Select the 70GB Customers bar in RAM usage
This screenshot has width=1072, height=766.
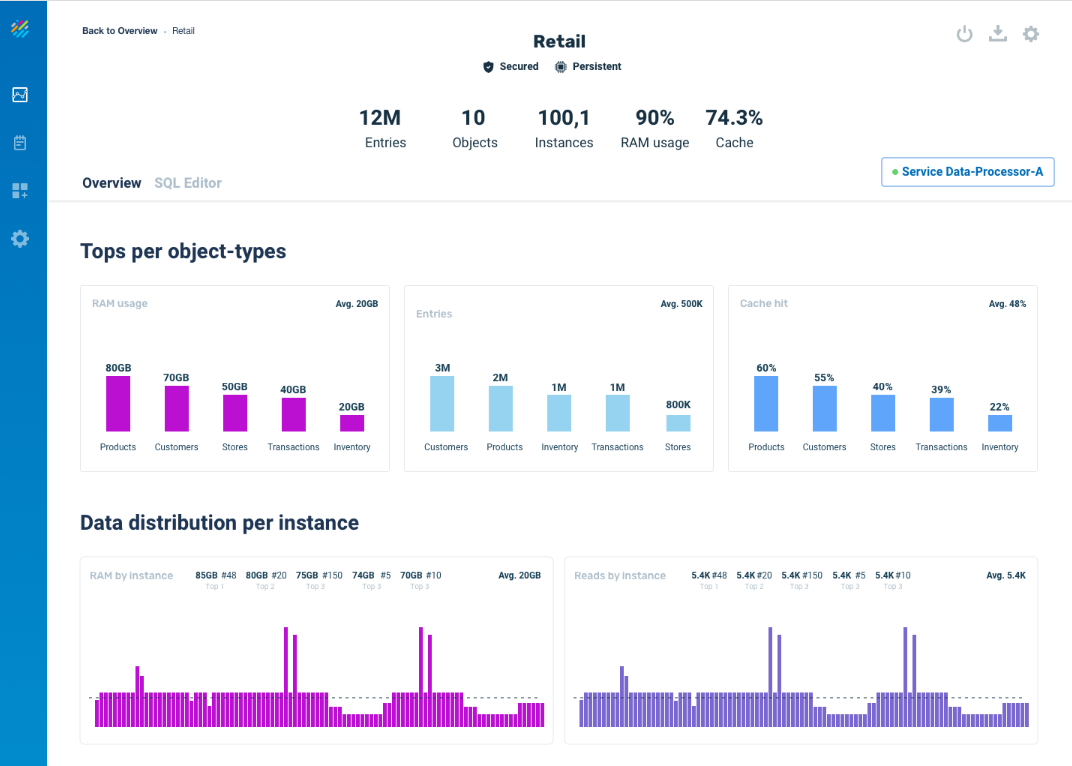click(x=176, y=408)
